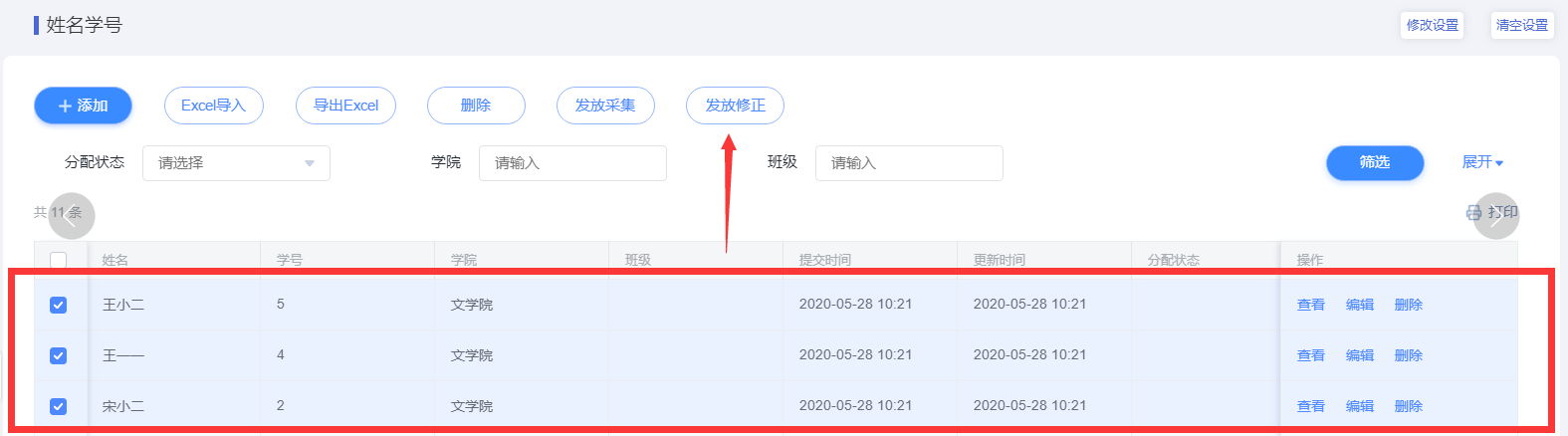This screenshot has height=436, width=1568.
Task: Click the 发放修正 button
Action: 735,106
